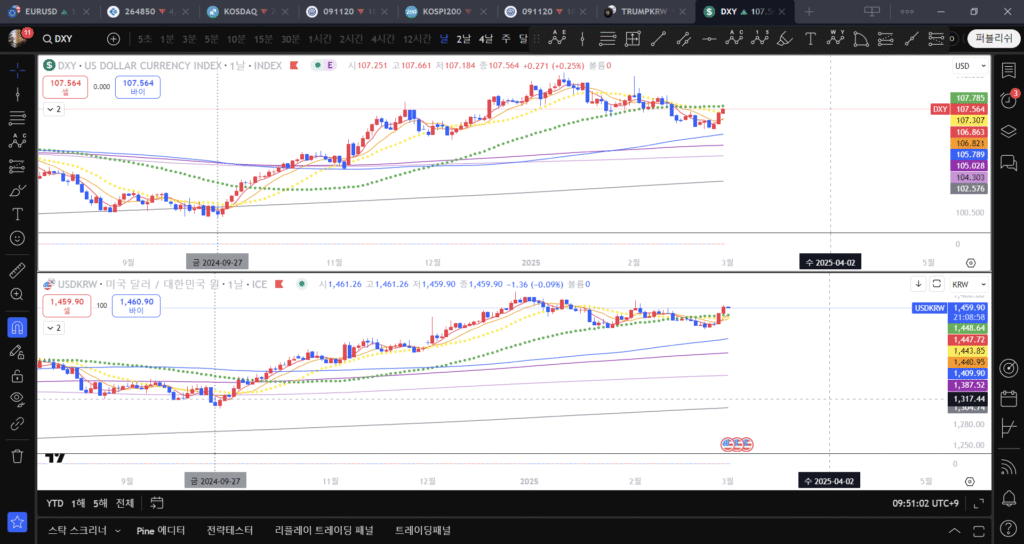Open the 트레이딩패널 tab

tap(423, 530)
